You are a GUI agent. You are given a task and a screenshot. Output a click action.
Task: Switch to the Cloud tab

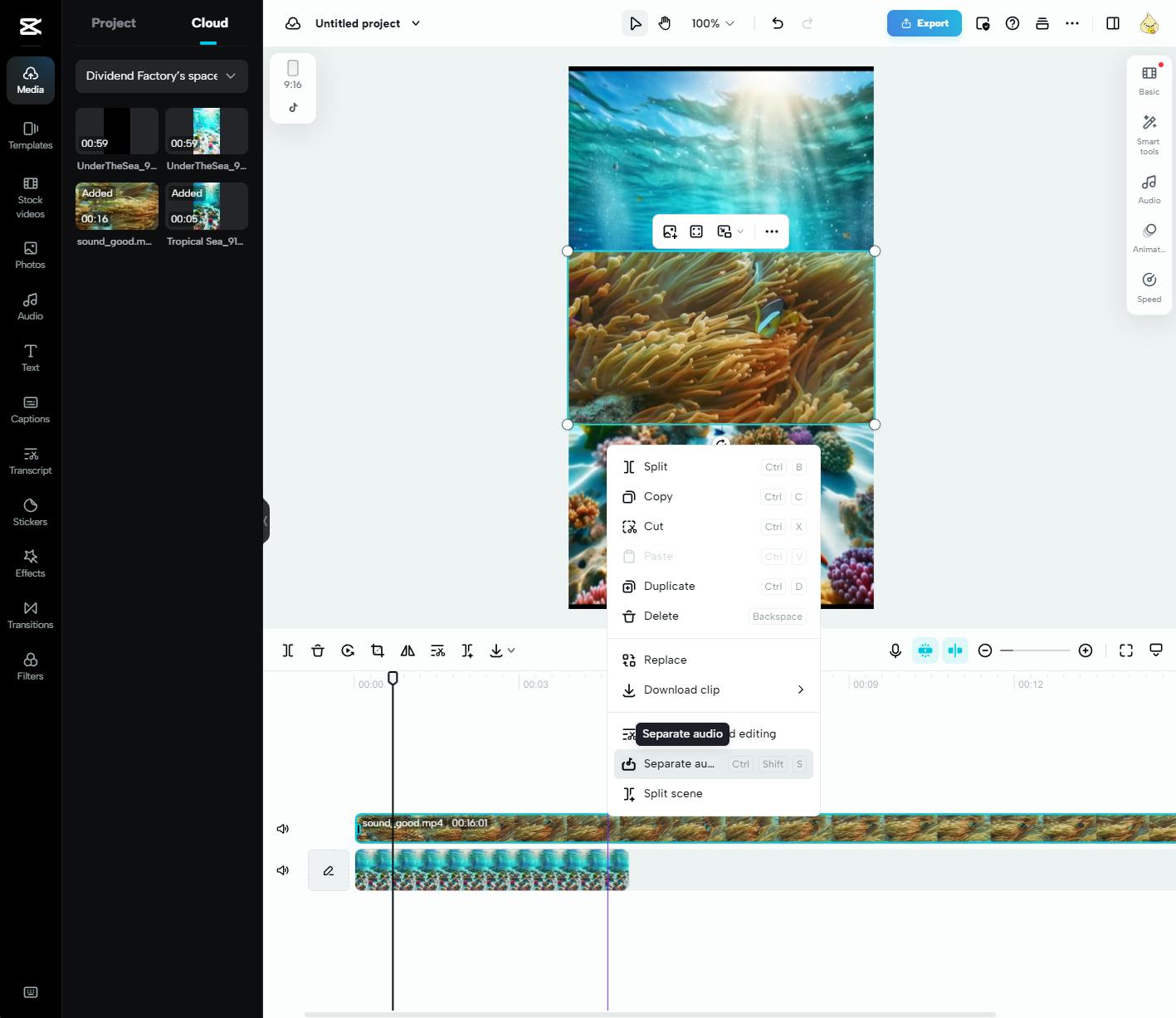pyautogui.click(x=209, y=23)
